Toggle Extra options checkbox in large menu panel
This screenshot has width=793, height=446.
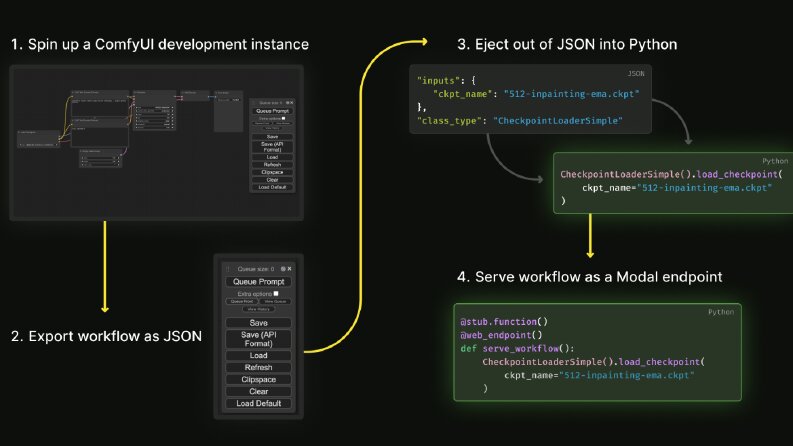276,293
